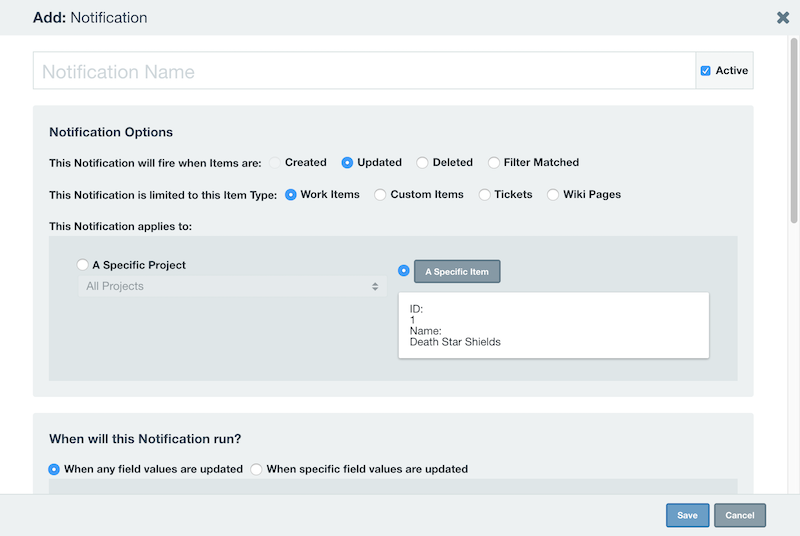Pick Wiki Pages as item type
800x536 pixels.
pyautogui.click(x=553, y=195)
